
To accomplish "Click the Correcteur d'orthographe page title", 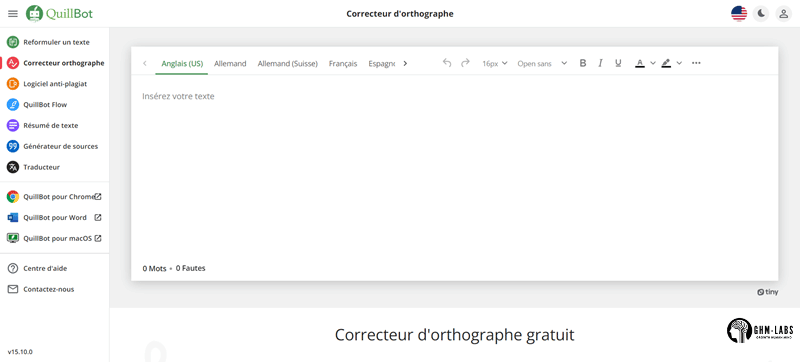I will coord(399,14).
